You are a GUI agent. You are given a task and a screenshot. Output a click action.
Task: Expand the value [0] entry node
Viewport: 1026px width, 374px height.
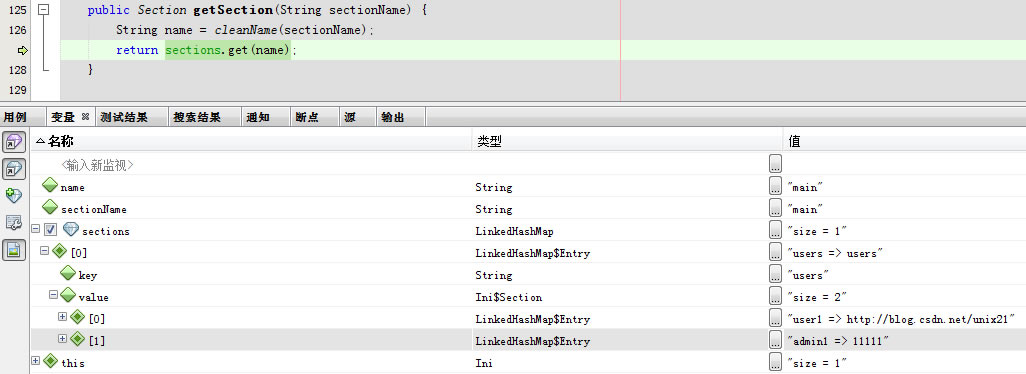(63, 316)
